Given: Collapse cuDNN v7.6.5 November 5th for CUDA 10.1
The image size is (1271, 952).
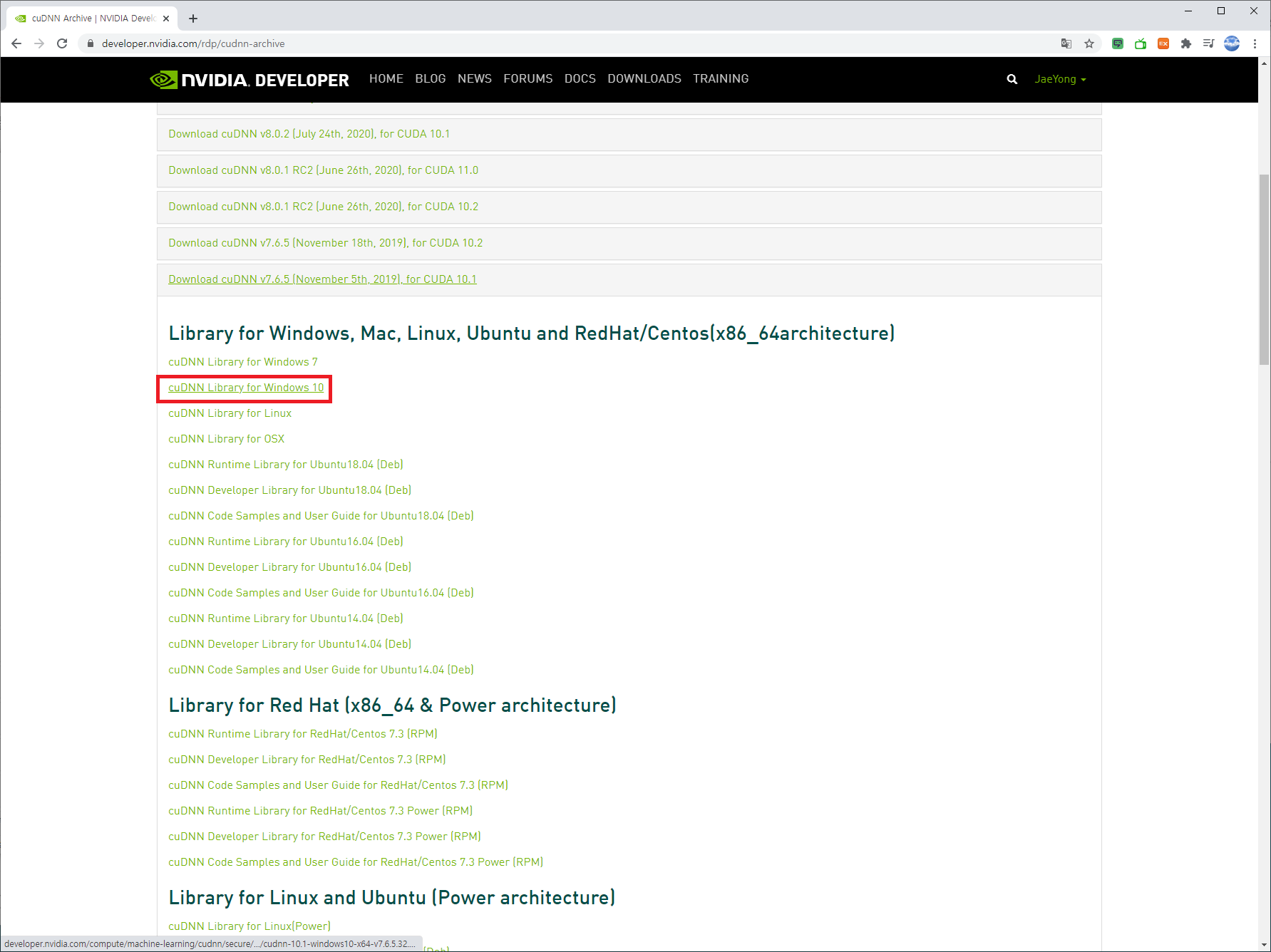Looking at the screenshot, I should click(629, 279).
